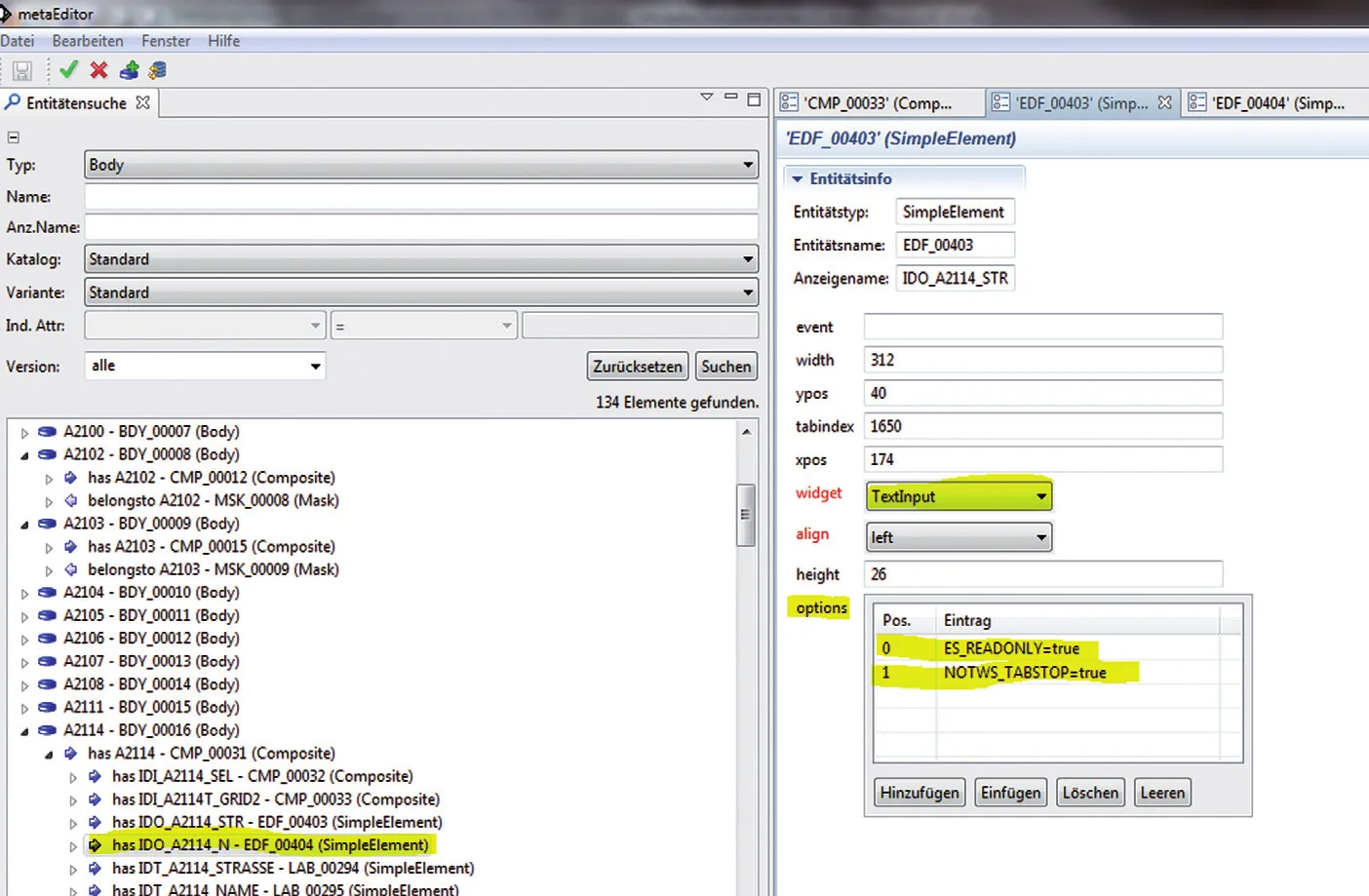Click the Löschen button
This screenshot has width=1369, height=896.
pos(1090,793)
